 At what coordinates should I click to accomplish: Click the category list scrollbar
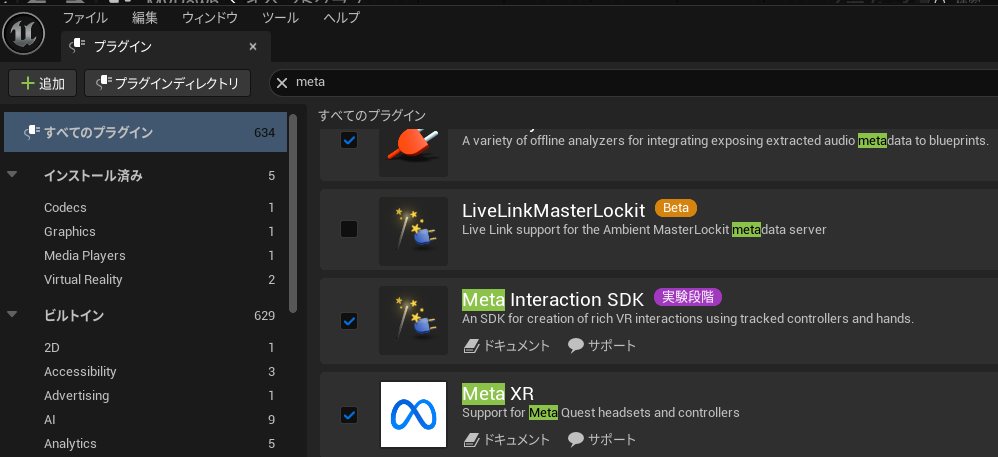(293, 213)
